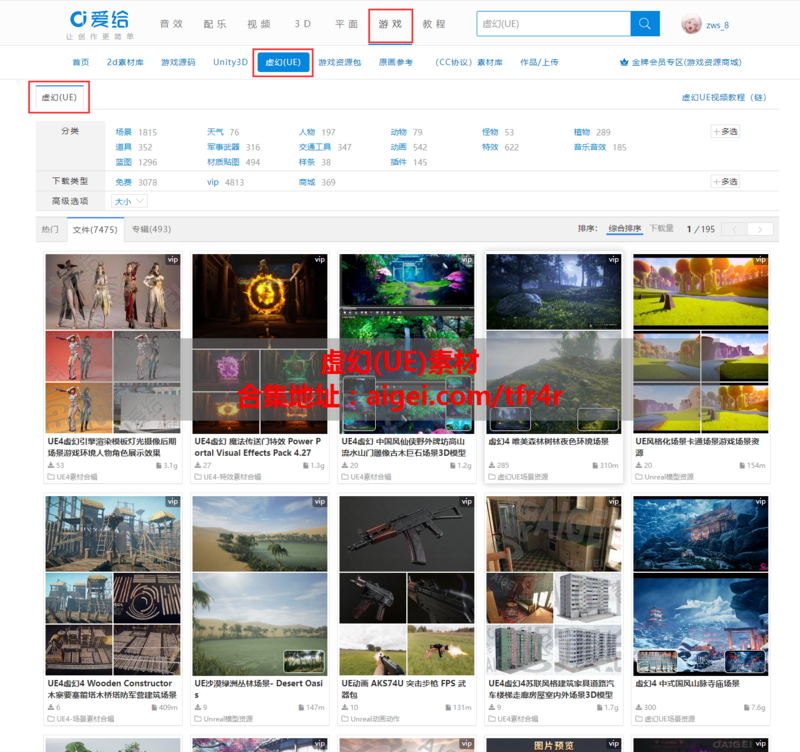The width and height of the screenshot is (800, 752).
Task: Open the 游戏 top menu
Action: [x=390, y=24]
